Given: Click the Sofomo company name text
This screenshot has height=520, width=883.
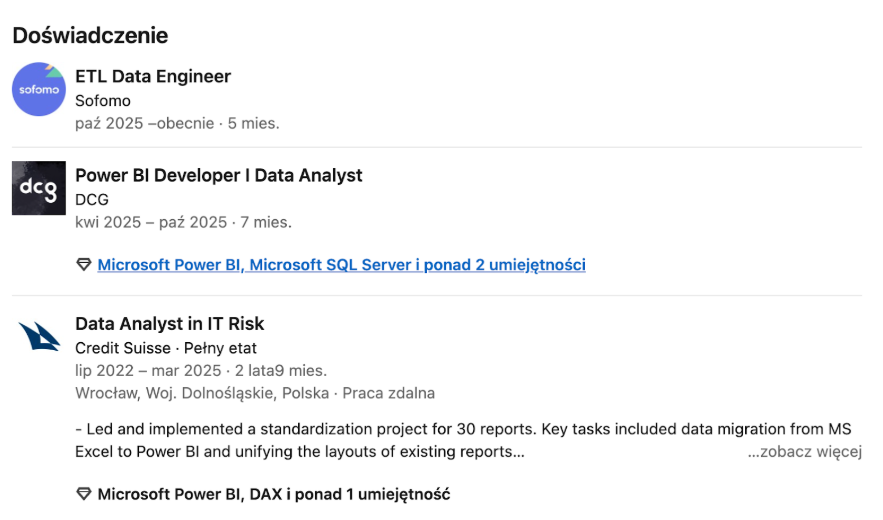Looking at the screenshot, I should (103, 101).
